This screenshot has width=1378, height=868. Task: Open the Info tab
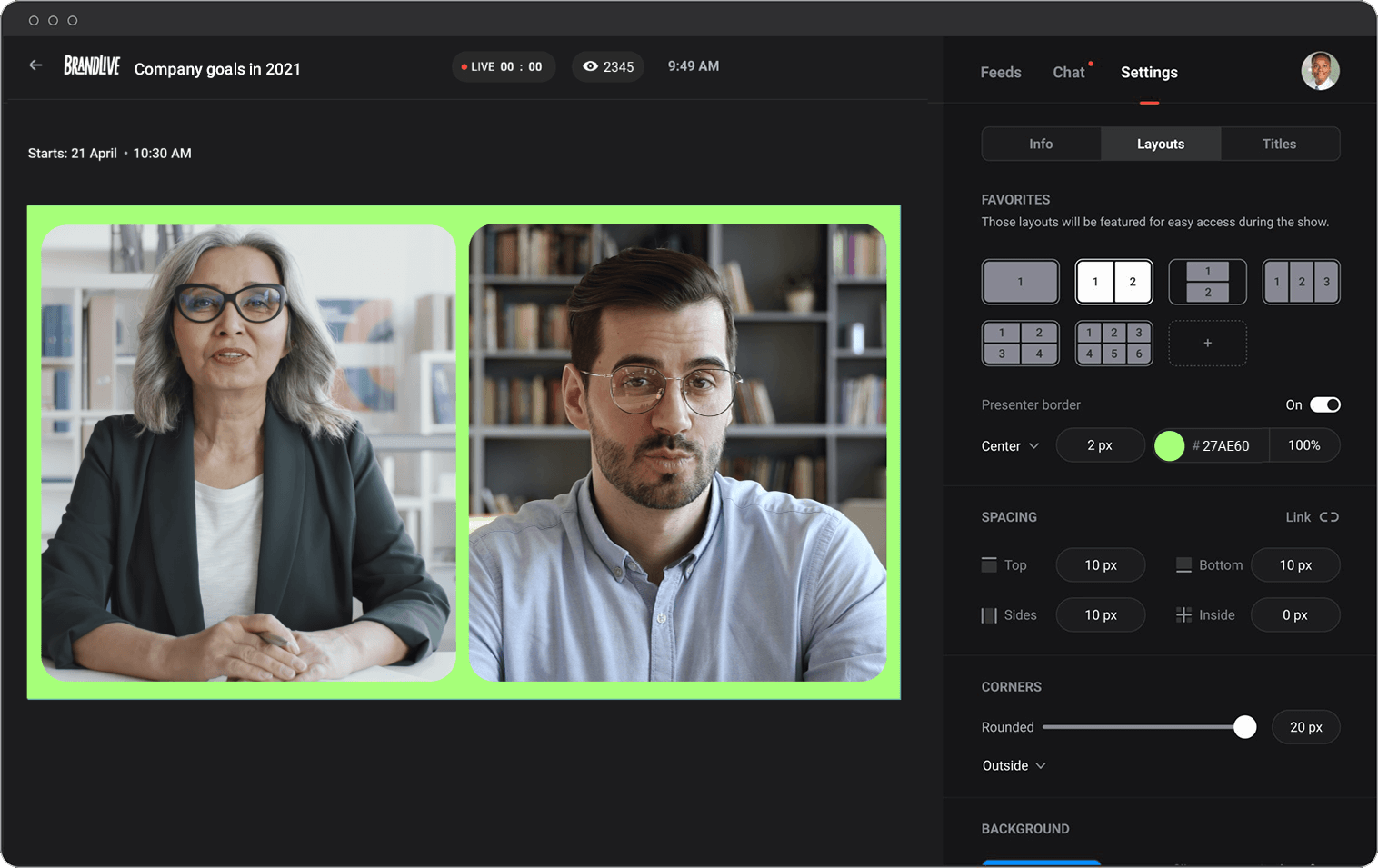coord(1041,144)
